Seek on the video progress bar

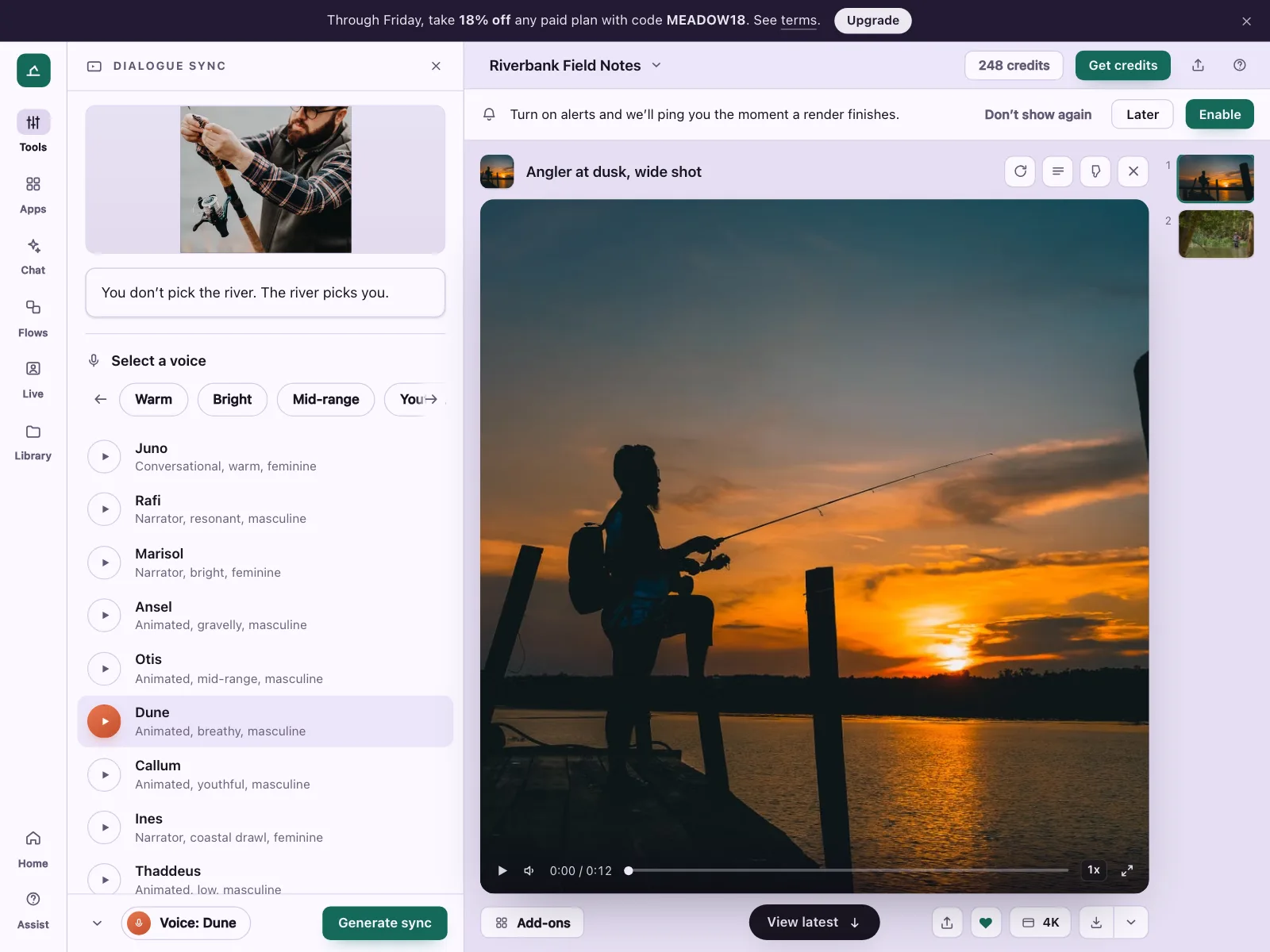point(847,870)
